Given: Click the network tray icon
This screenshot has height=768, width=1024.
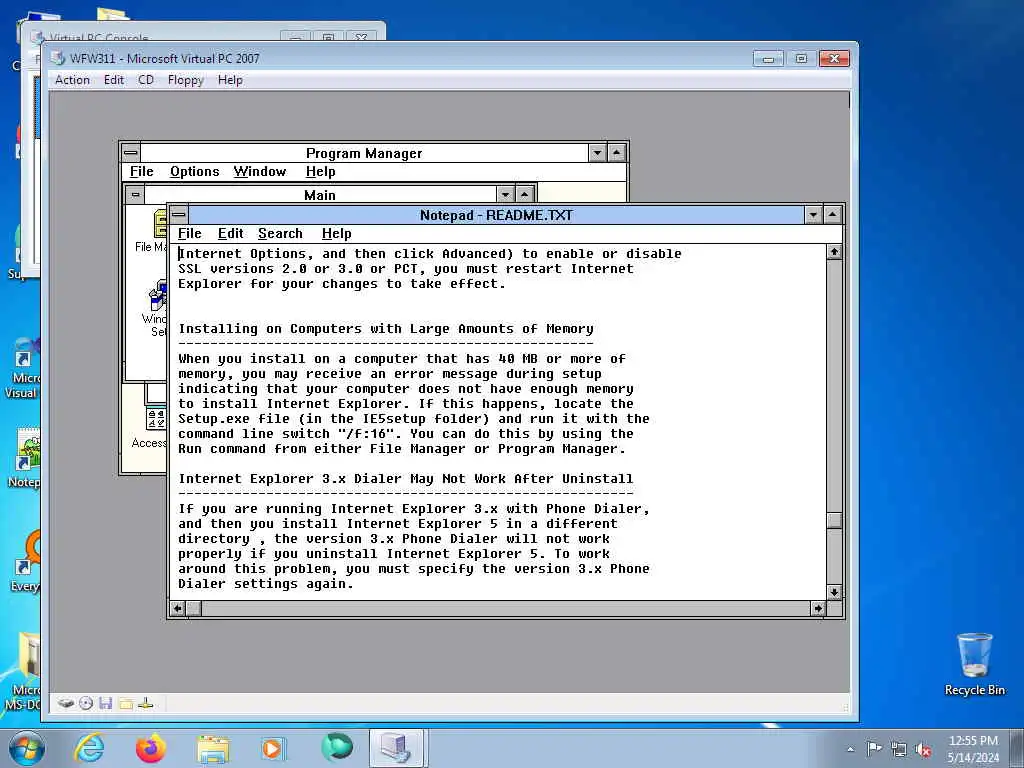Looking at the screenshot, I should 899,750.
